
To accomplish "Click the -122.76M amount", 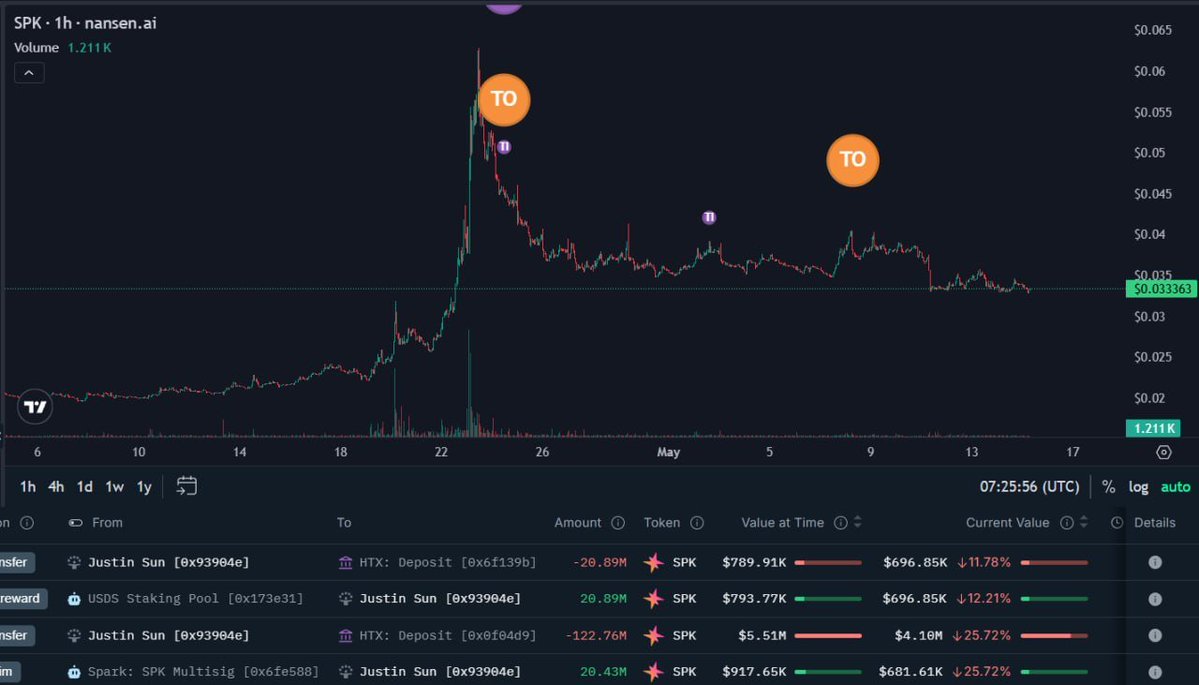I will [x=596, y=635].
